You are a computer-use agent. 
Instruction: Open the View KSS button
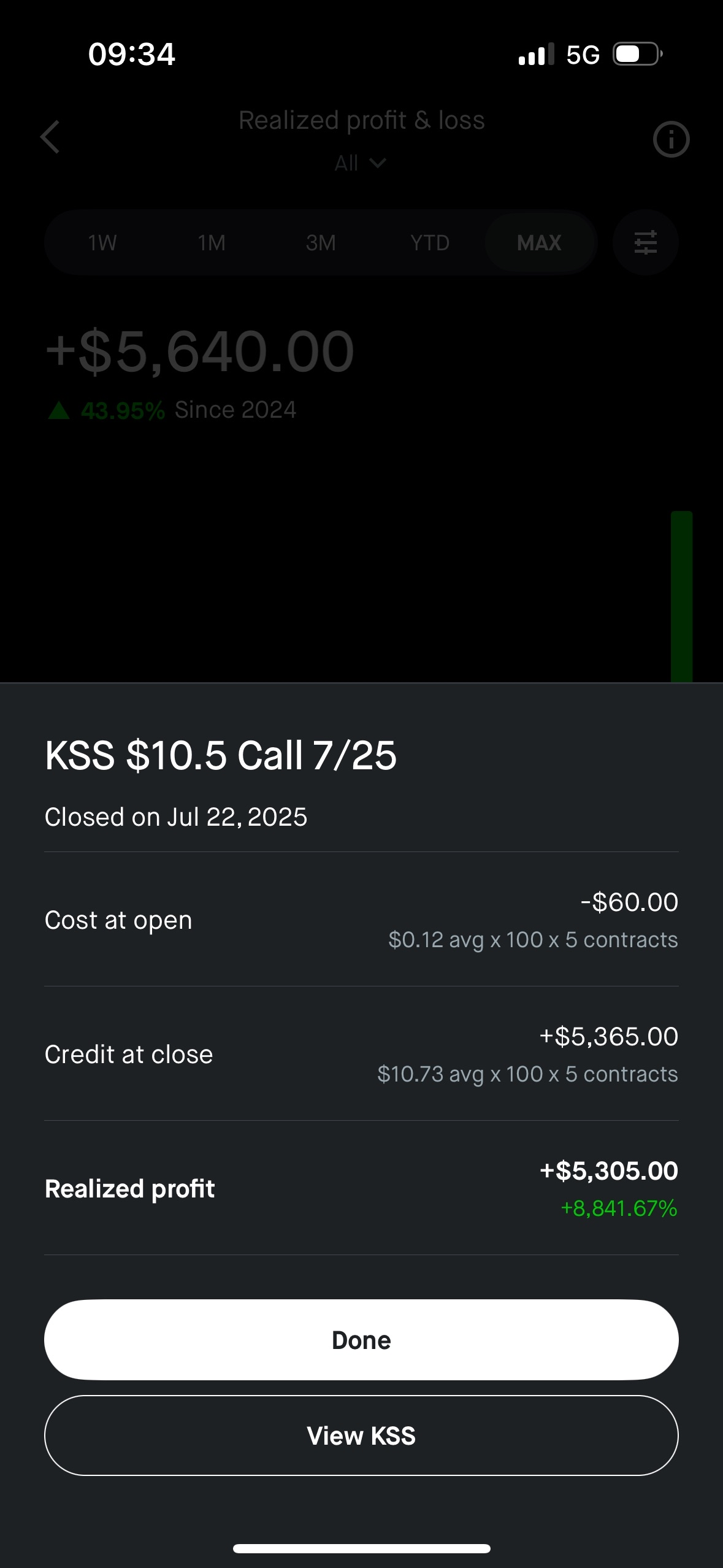click(361, 1435)
